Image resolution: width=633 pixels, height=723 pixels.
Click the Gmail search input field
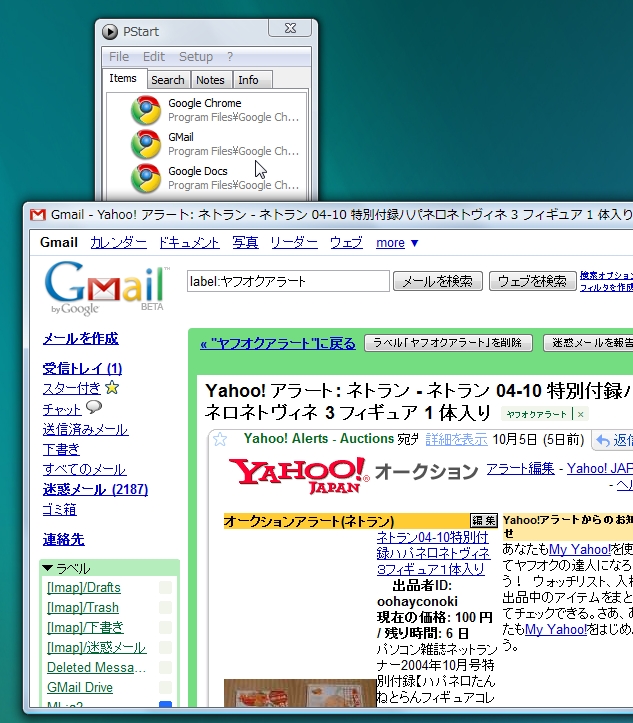coord(288,281)
